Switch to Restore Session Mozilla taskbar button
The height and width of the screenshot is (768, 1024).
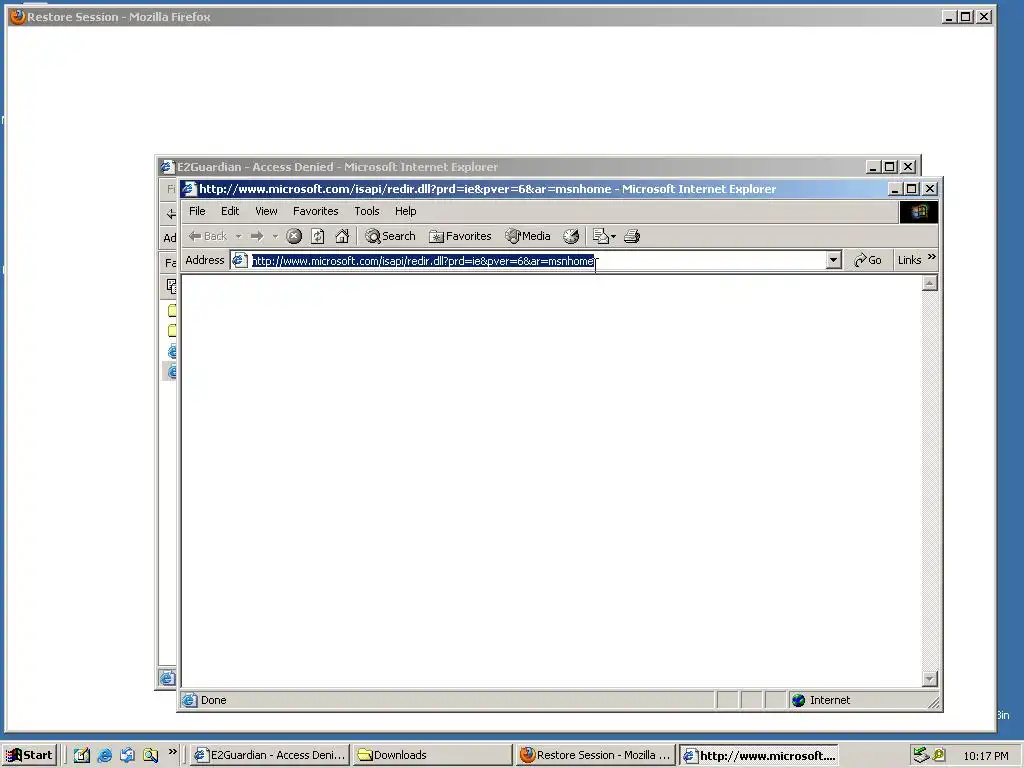coord(595,755)
